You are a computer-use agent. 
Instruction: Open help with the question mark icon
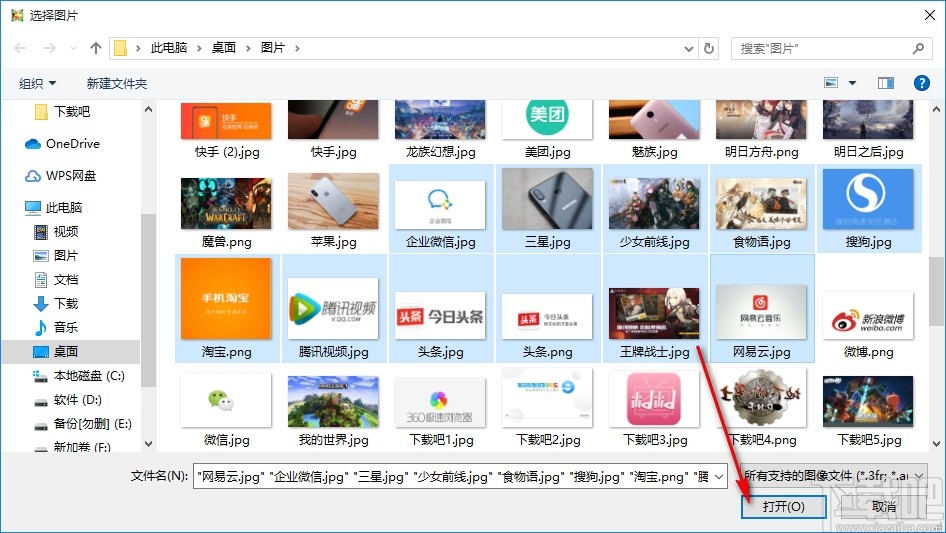click(922, 83)
